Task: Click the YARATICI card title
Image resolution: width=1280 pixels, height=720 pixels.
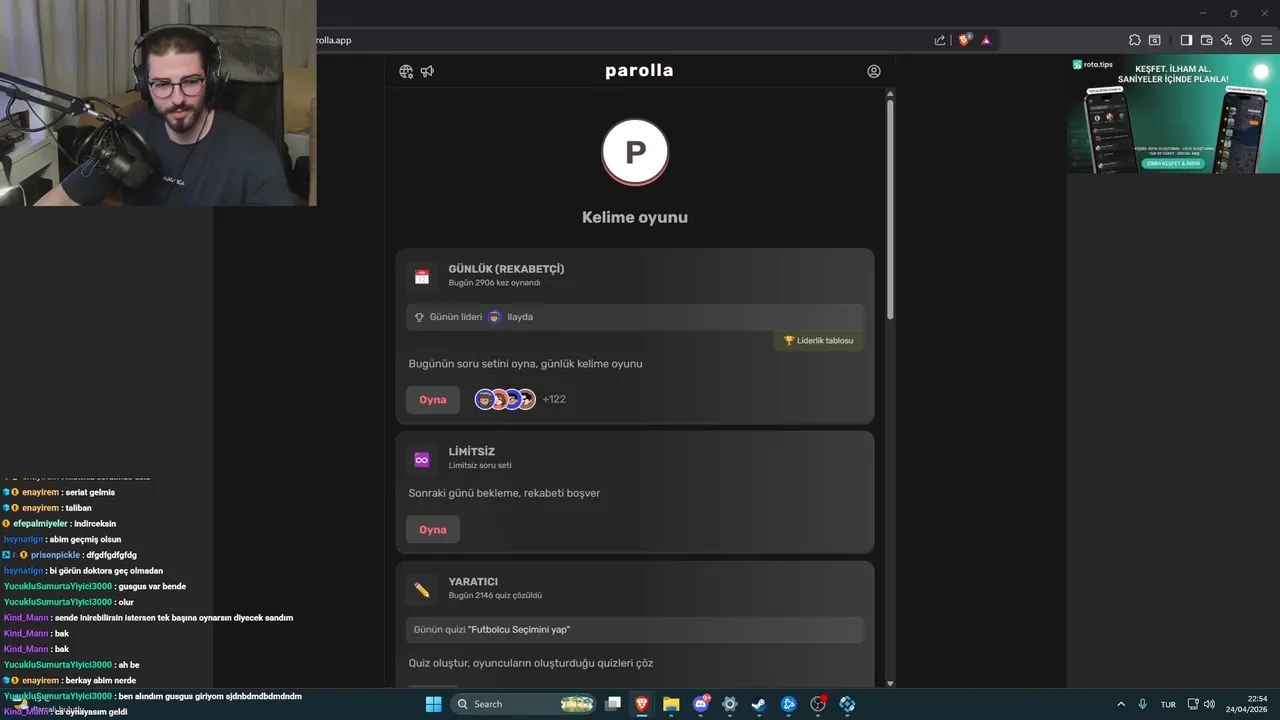Action: [x=473, y=582]
